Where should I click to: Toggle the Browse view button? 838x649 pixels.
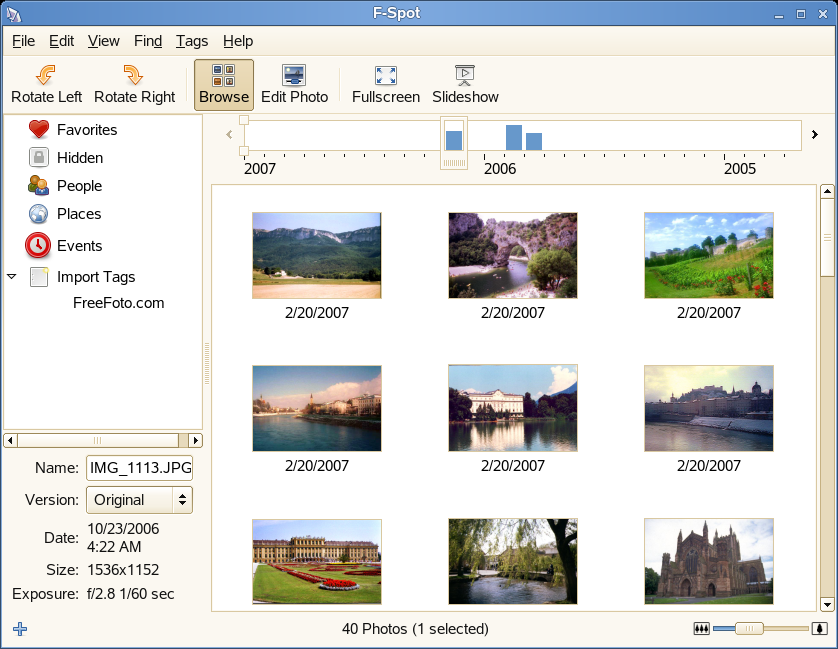(224, 85)
